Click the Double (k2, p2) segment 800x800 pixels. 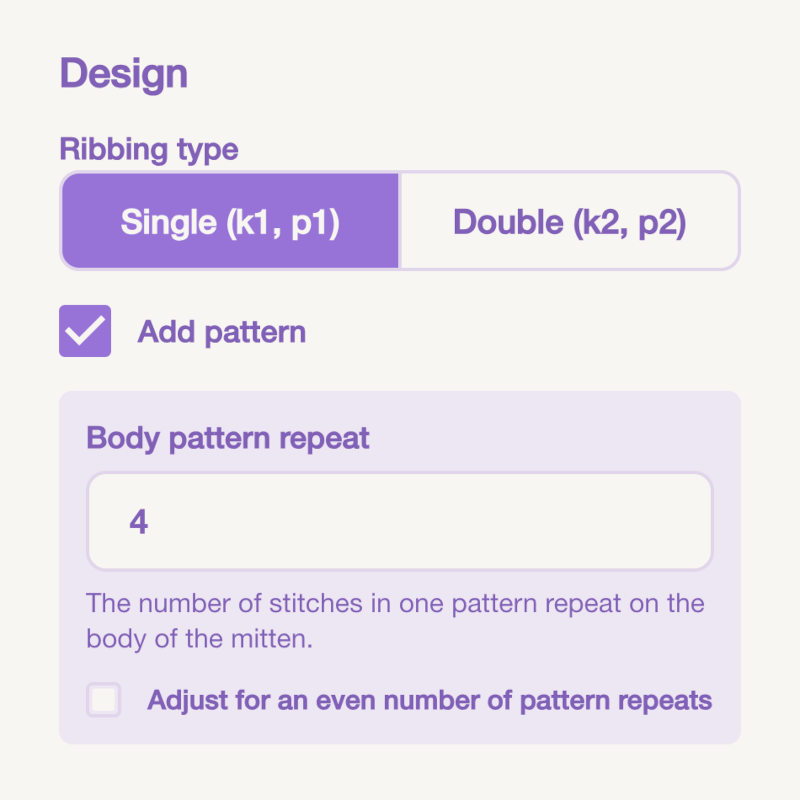[570, 221]
